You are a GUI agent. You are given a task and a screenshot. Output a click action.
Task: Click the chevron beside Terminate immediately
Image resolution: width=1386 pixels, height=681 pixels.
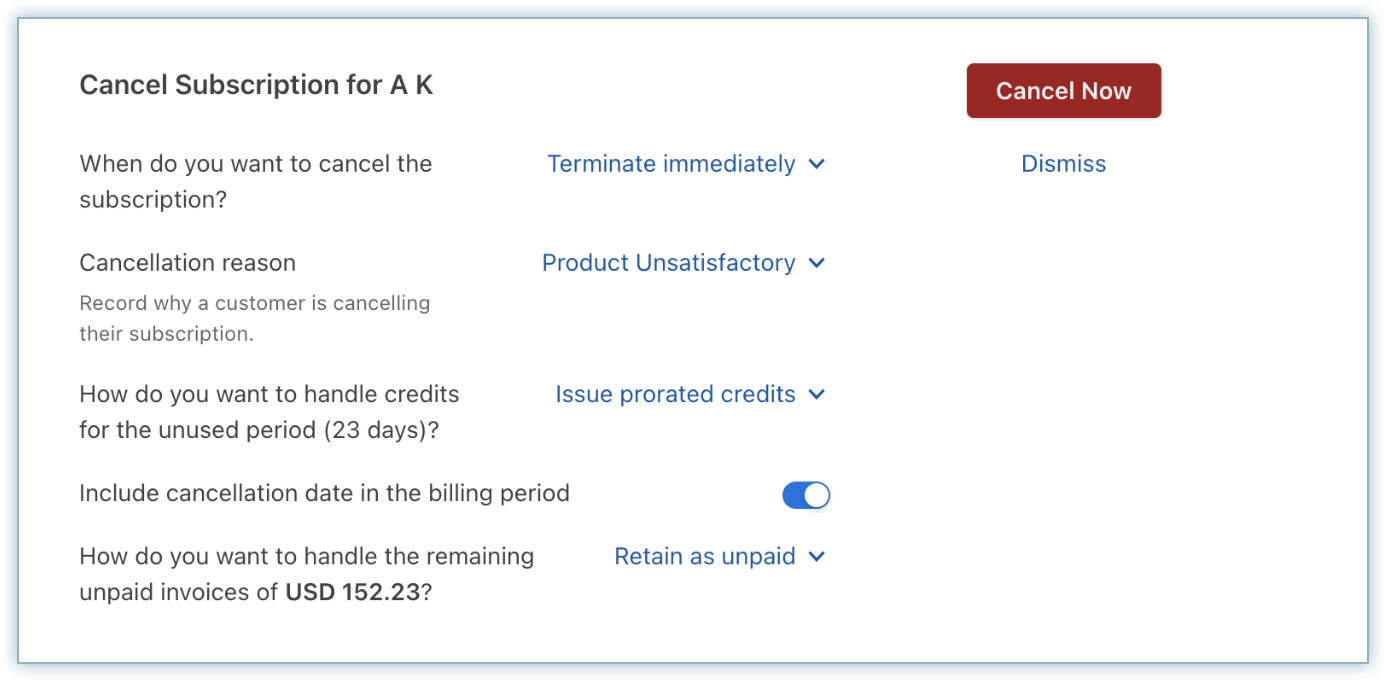coord(816,164)
